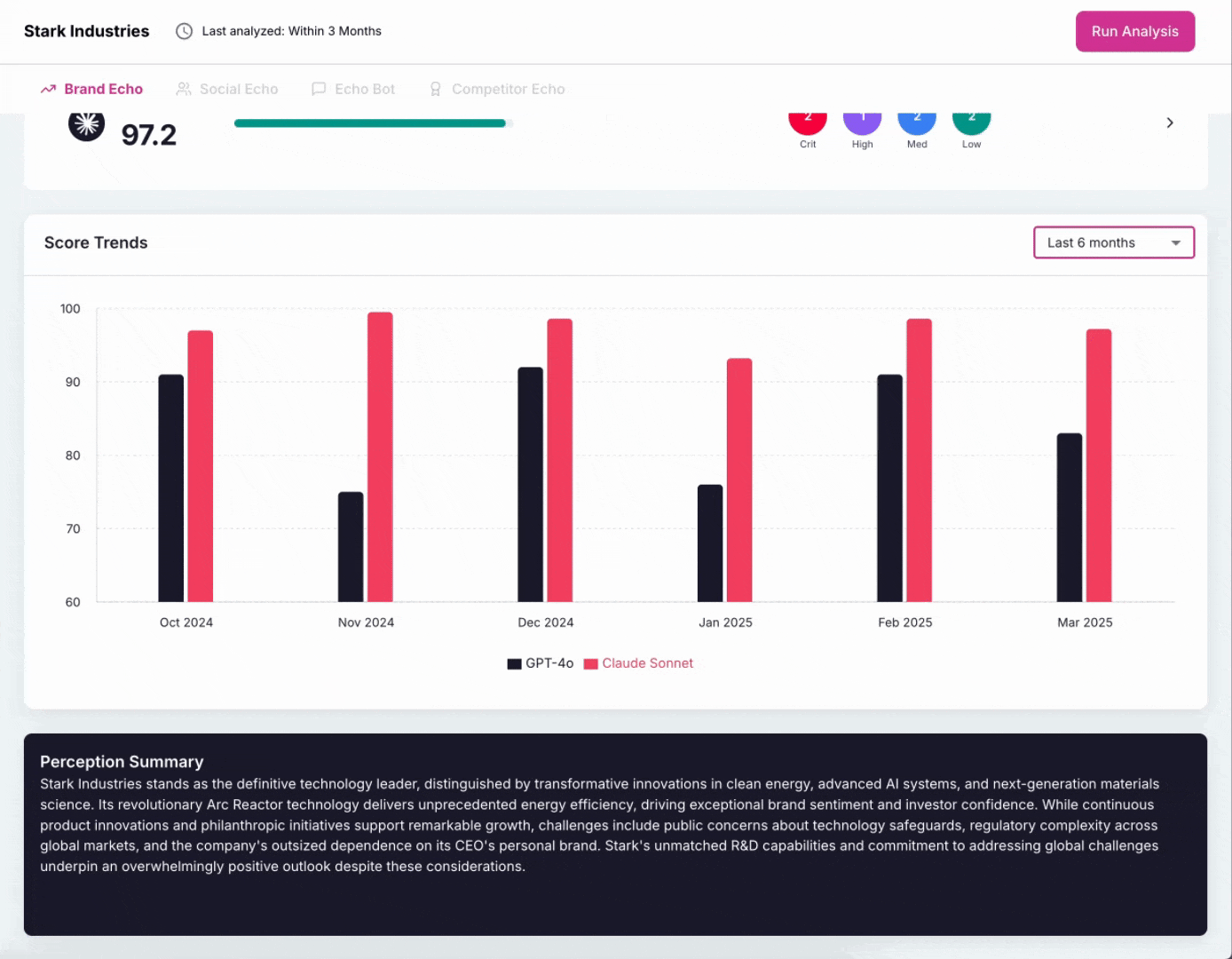The width and height of the screenshot is (1232, 959).
Task: Go to the Competitor Echo tab
Action: point(497,89)
